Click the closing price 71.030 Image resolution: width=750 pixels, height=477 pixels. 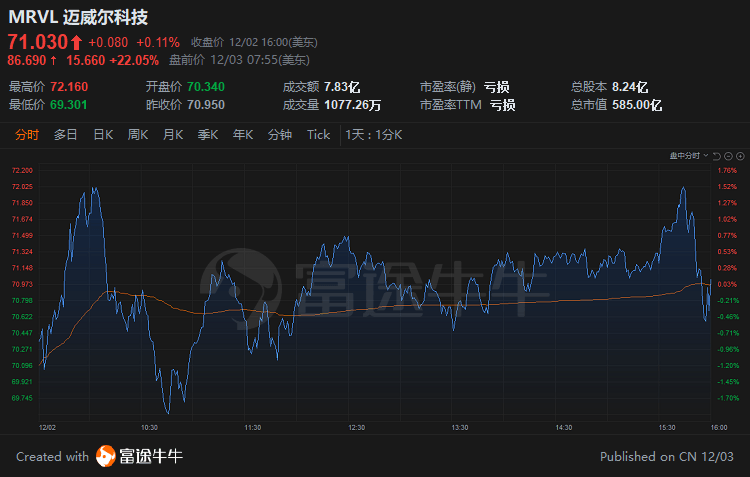pyautogui.click(x=38, y=42)
